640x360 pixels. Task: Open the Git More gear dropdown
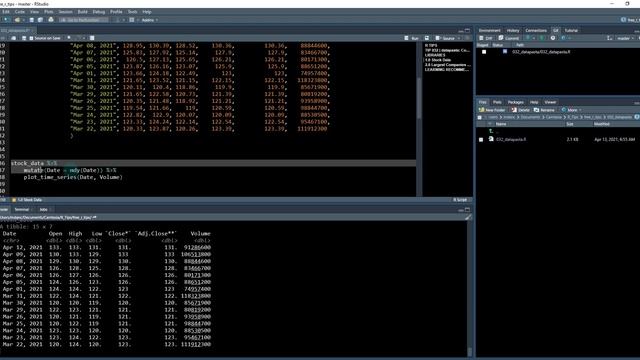pyautogui.click(x=565, y=38)
